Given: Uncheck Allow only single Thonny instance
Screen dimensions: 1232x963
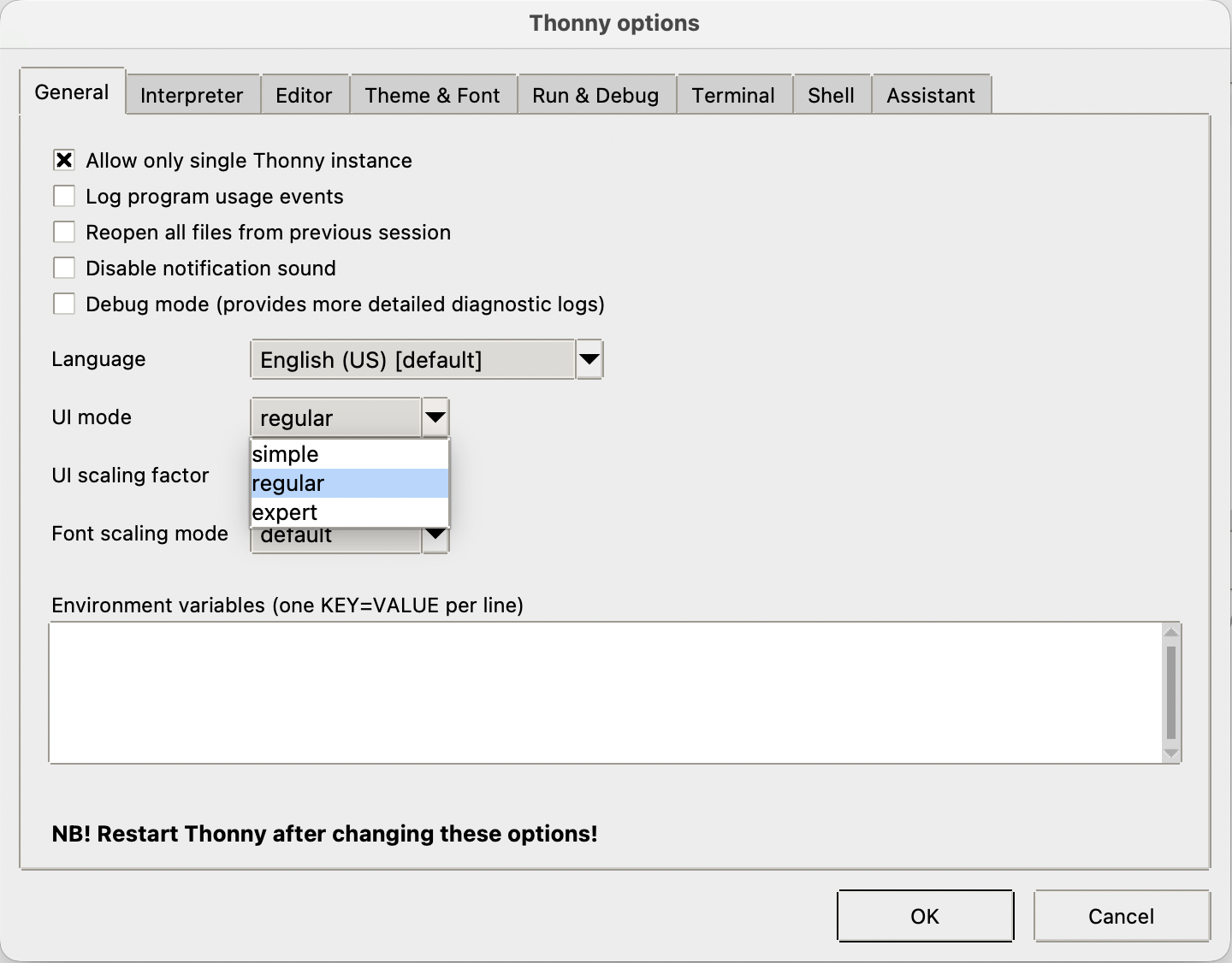Looking at the screenshot, I should pyautogui.click(x=64, y=161).
